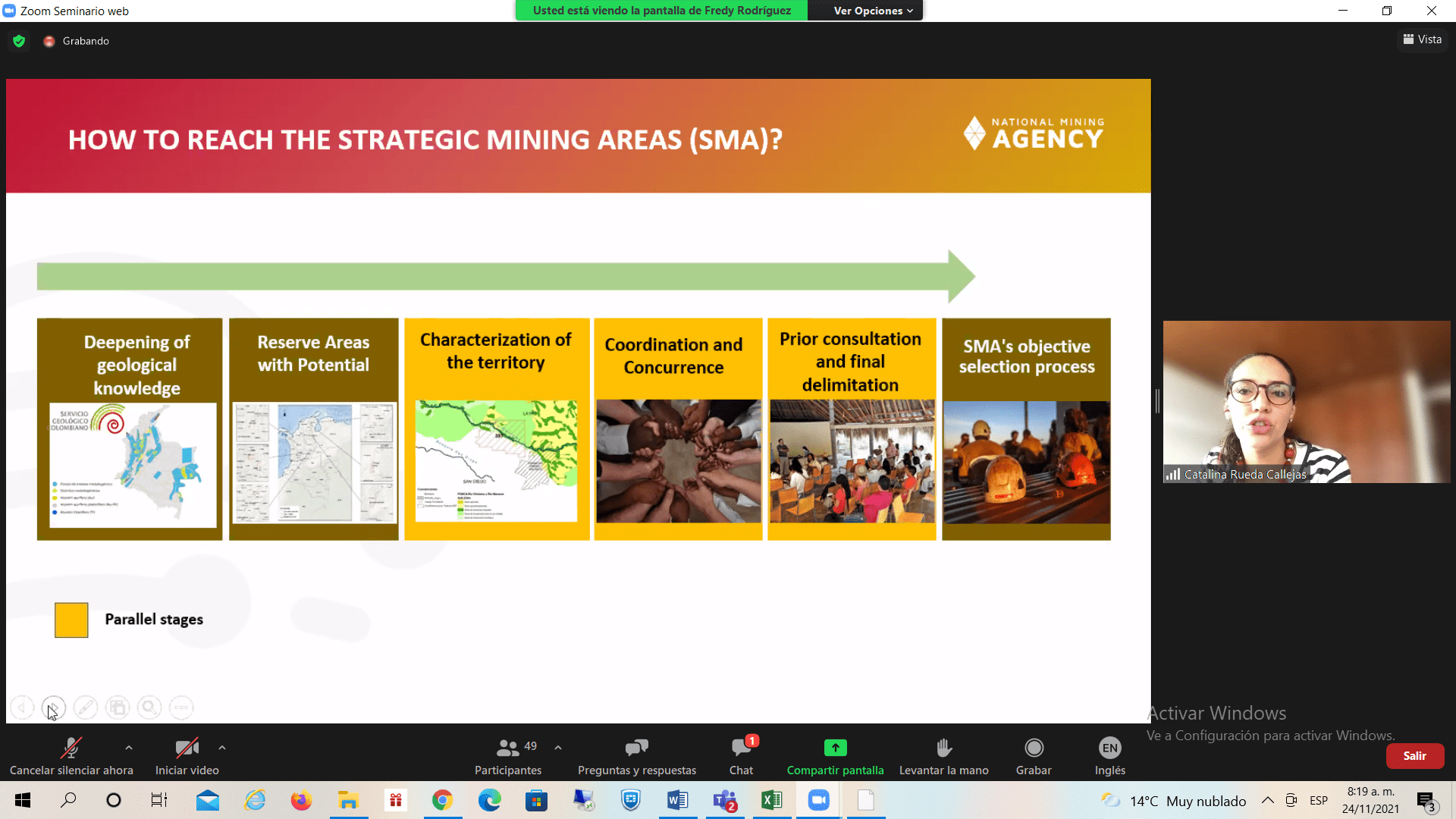1456x819 pixels.
Task: Click SMA's objective selection process card
Action: click(x=1026, y=429)
